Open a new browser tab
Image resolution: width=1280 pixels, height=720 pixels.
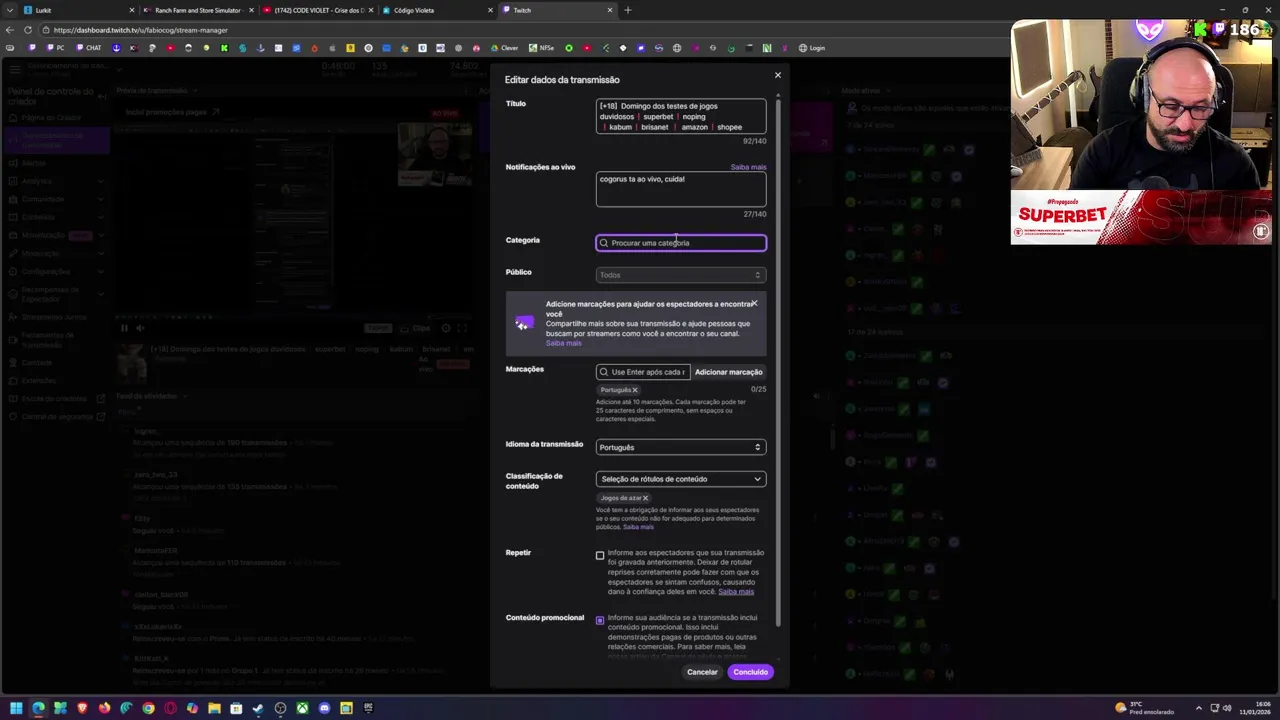point(628,10)
